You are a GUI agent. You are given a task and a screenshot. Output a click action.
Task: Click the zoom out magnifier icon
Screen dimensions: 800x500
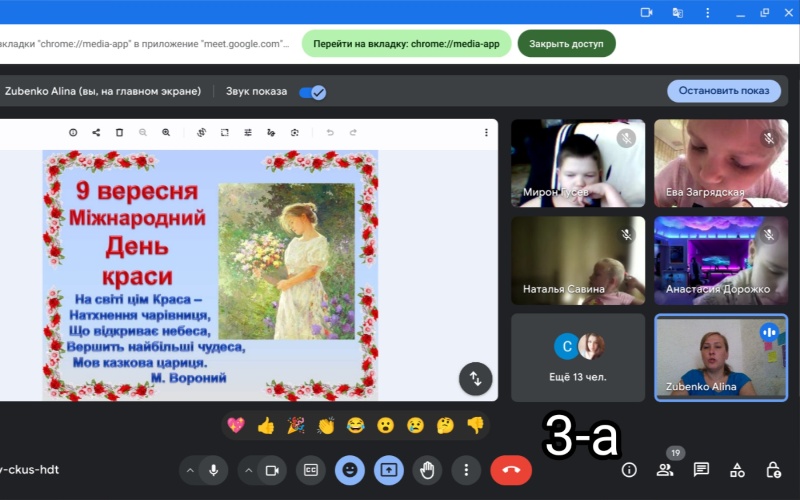pos(143,133)
